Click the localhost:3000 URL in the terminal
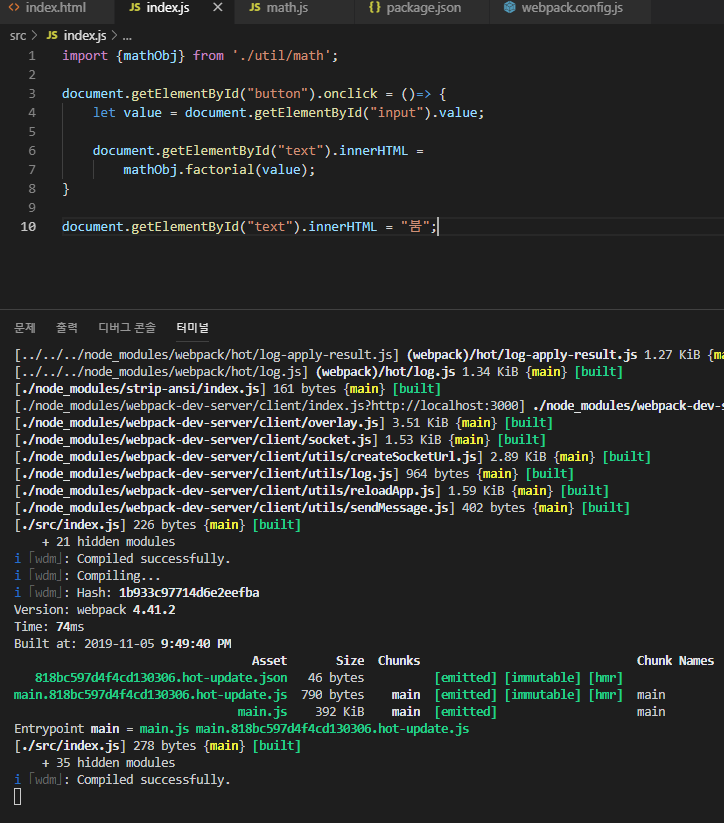This screenshot has height=823, width=724. click(464, 405)
